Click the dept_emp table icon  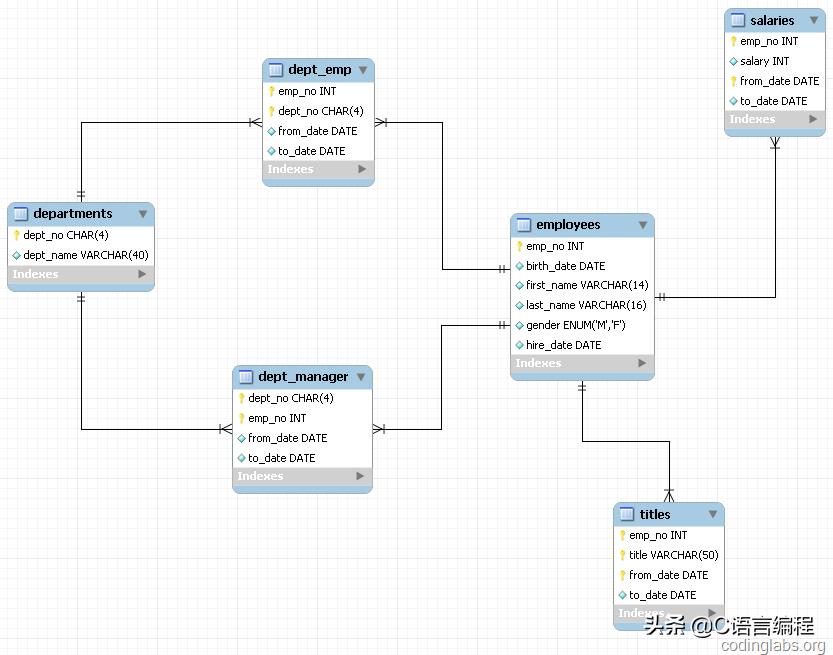coord(275,70)
